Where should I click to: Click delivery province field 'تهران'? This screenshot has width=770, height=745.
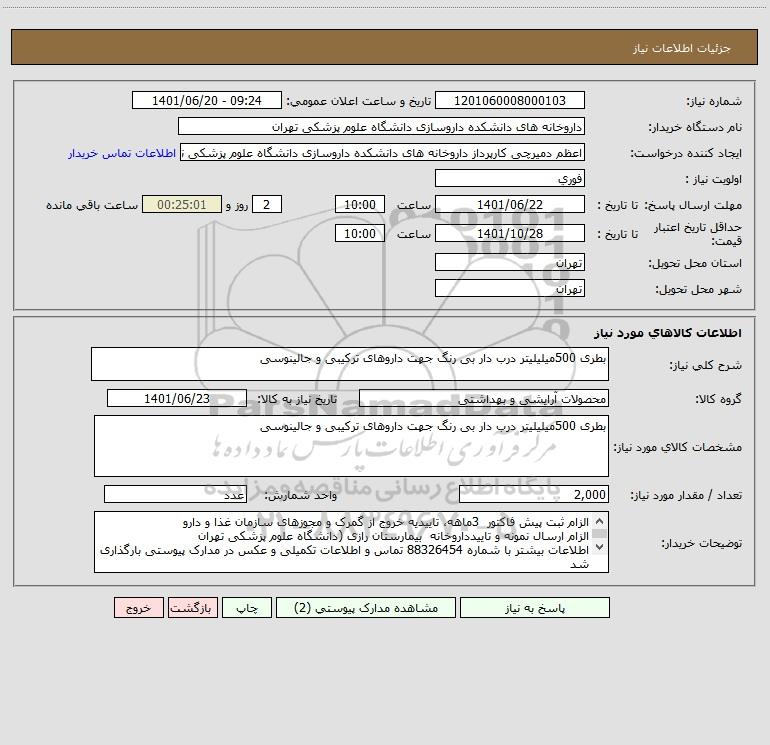click(510, 262)
